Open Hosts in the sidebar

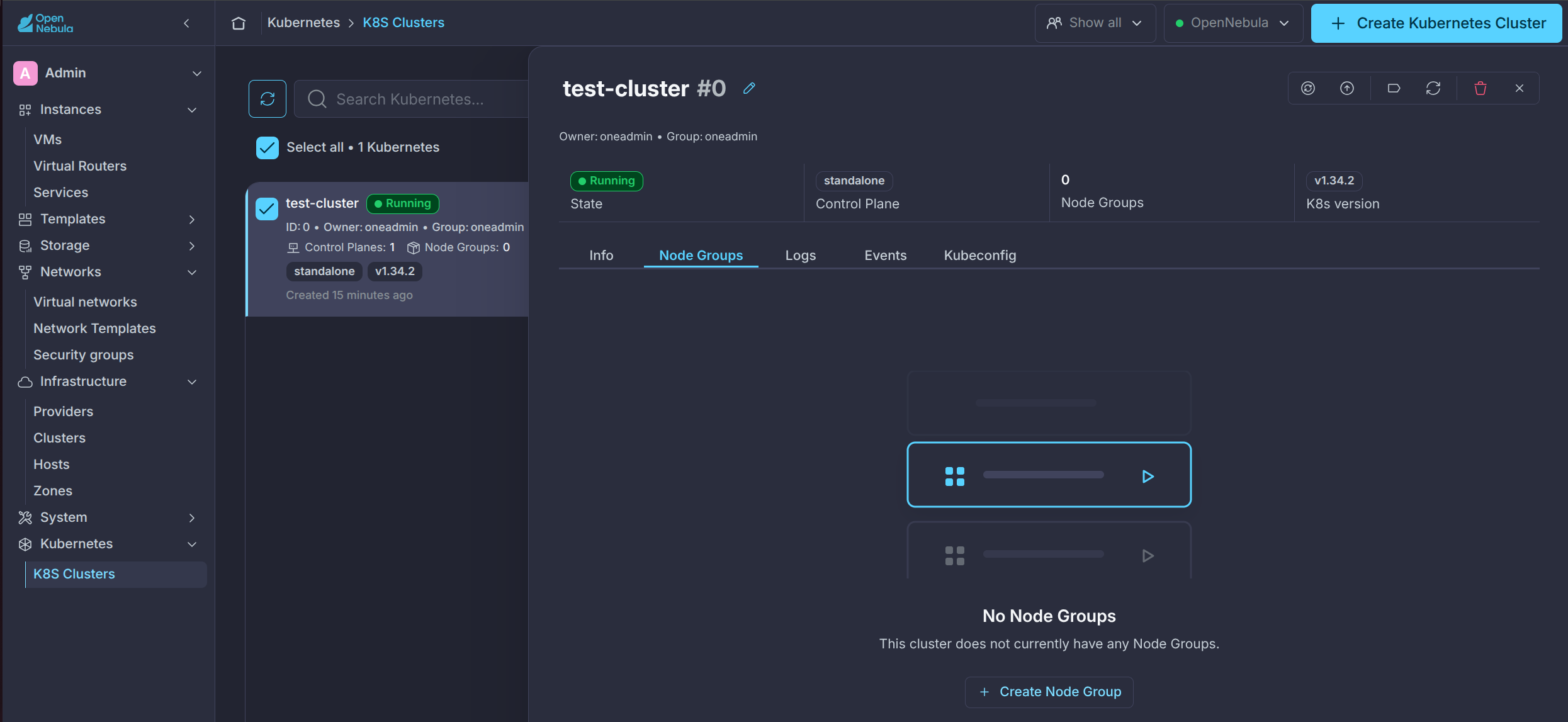point(51,465)
